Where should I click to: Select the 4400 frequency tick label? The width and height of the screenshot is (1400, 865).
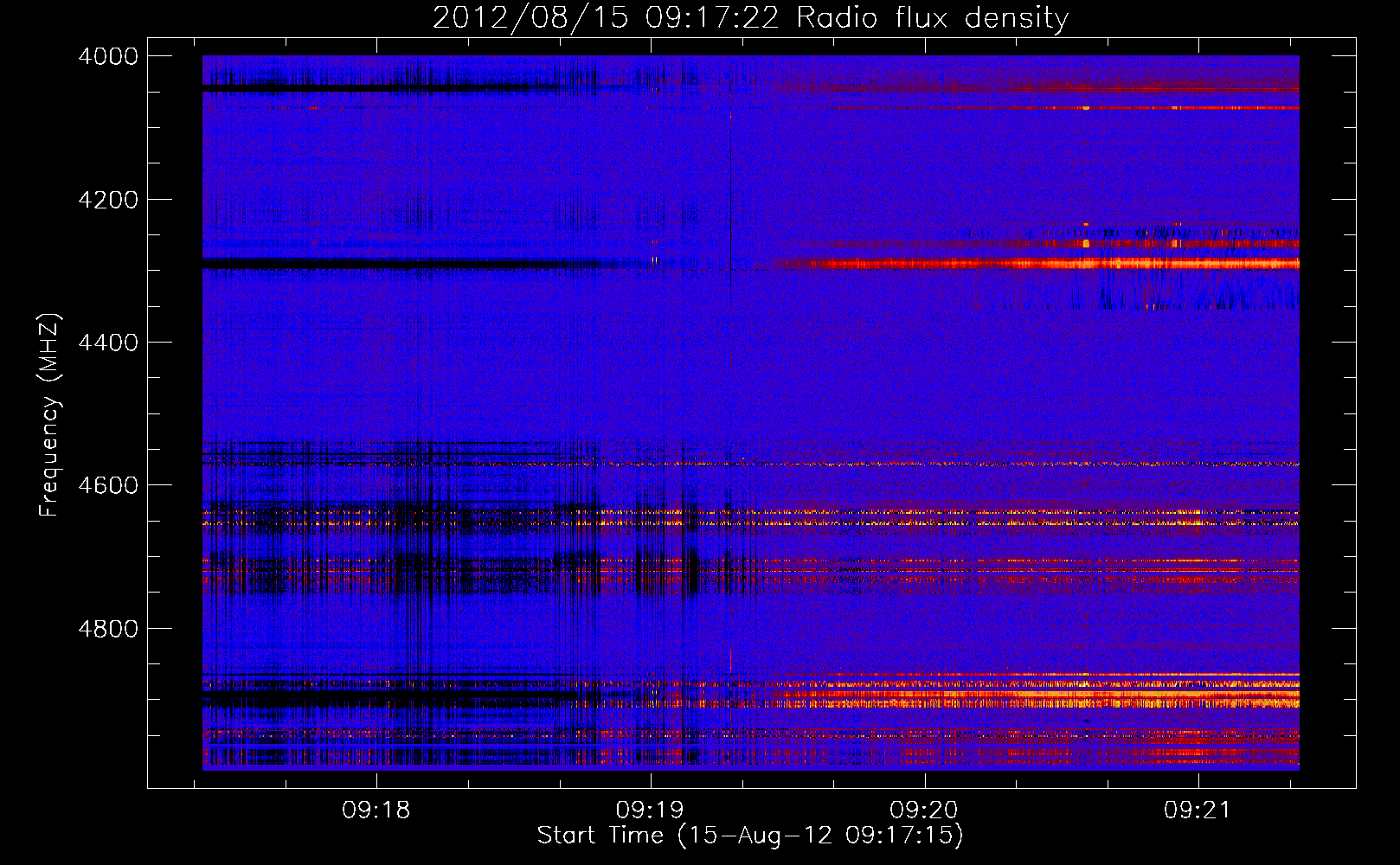pyautogui.click(x=108, y=343)
